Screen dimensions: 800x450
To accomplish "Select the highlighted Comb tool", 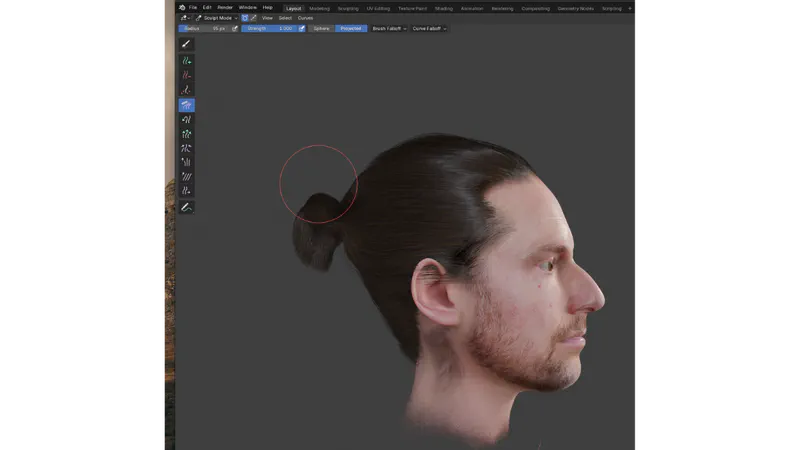I will 186,105.
